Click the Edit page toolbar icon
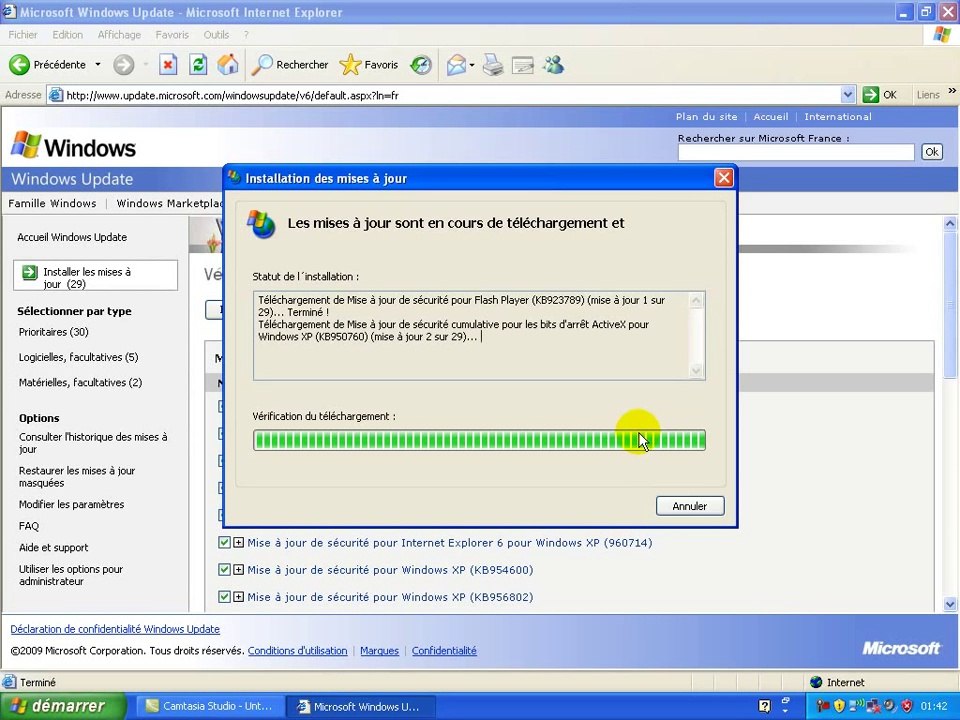Screen dimensions: 960x720 pos(522,64)
